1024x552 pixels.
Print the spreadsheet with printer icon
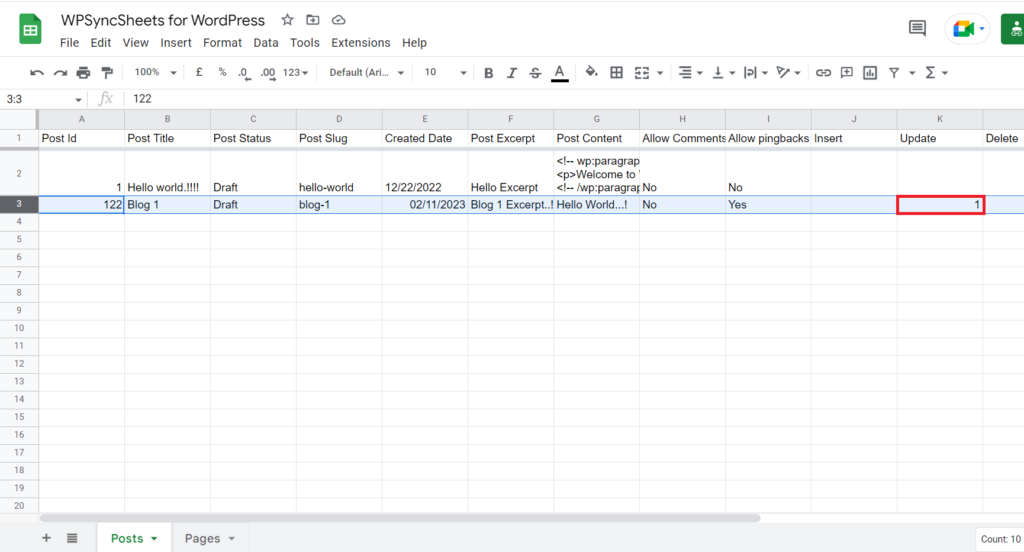point(83,73)
